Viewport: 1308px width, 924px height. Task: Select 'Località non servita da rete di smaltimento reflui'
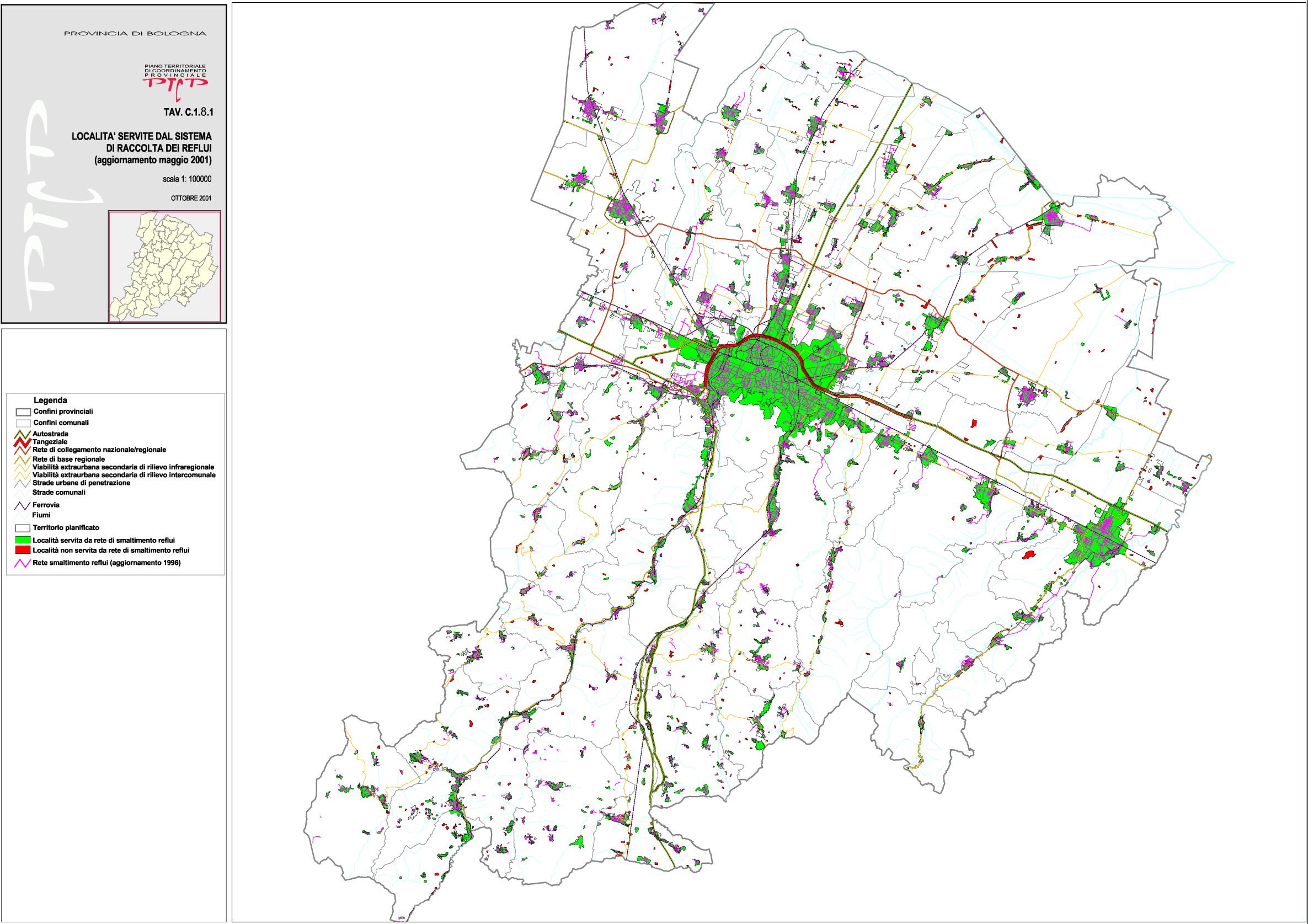111,551
